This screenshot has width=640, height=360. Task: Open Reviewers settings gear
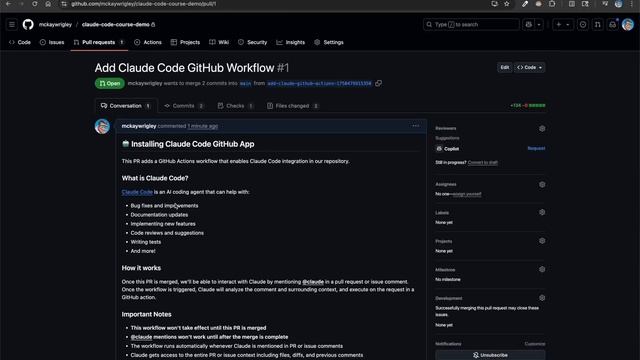point(542,129)
